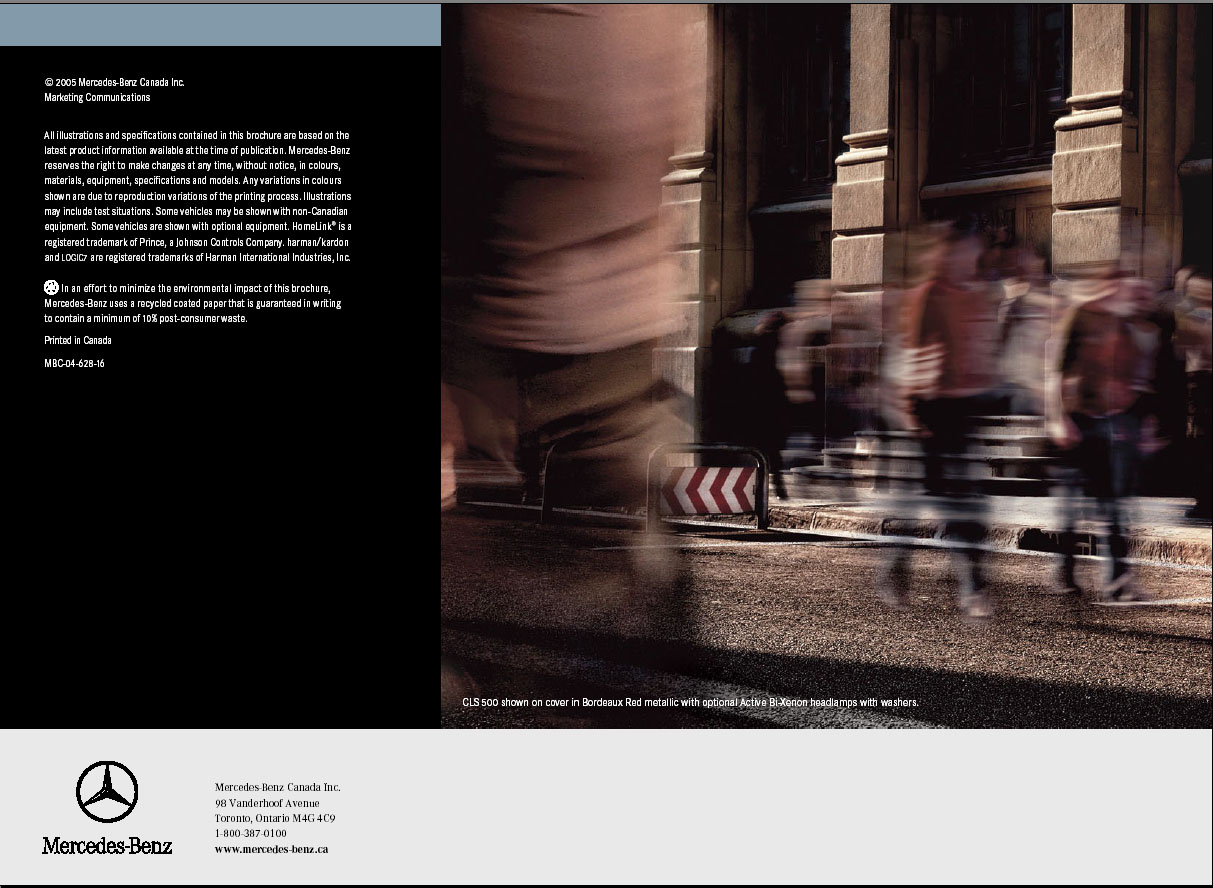Open the www.mercedes-benz.ca link

pyautogui.click(x=271, y=849)
